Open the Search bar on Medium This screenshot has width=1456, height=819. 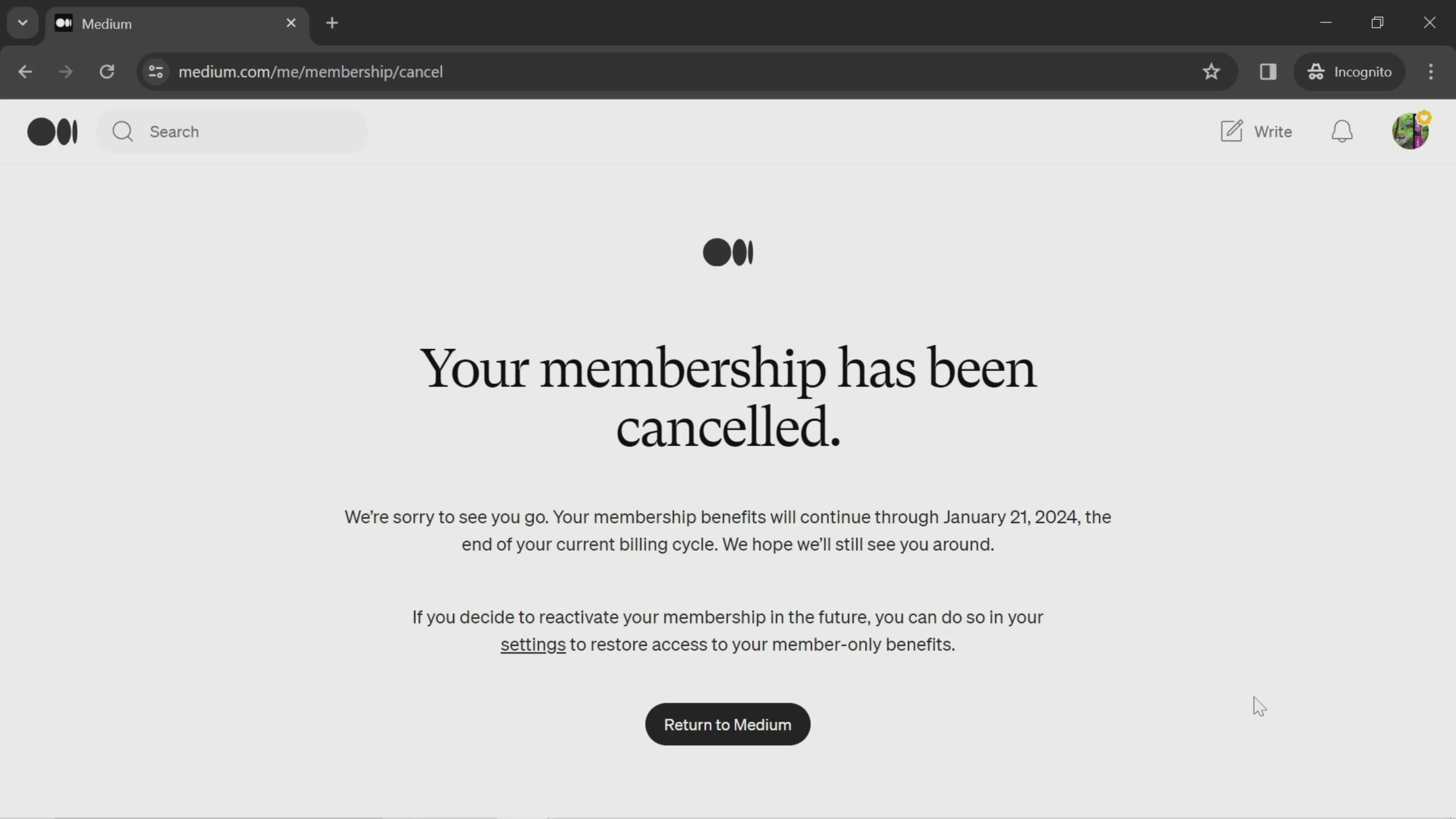pyautogui.click(x=234, y=131)
